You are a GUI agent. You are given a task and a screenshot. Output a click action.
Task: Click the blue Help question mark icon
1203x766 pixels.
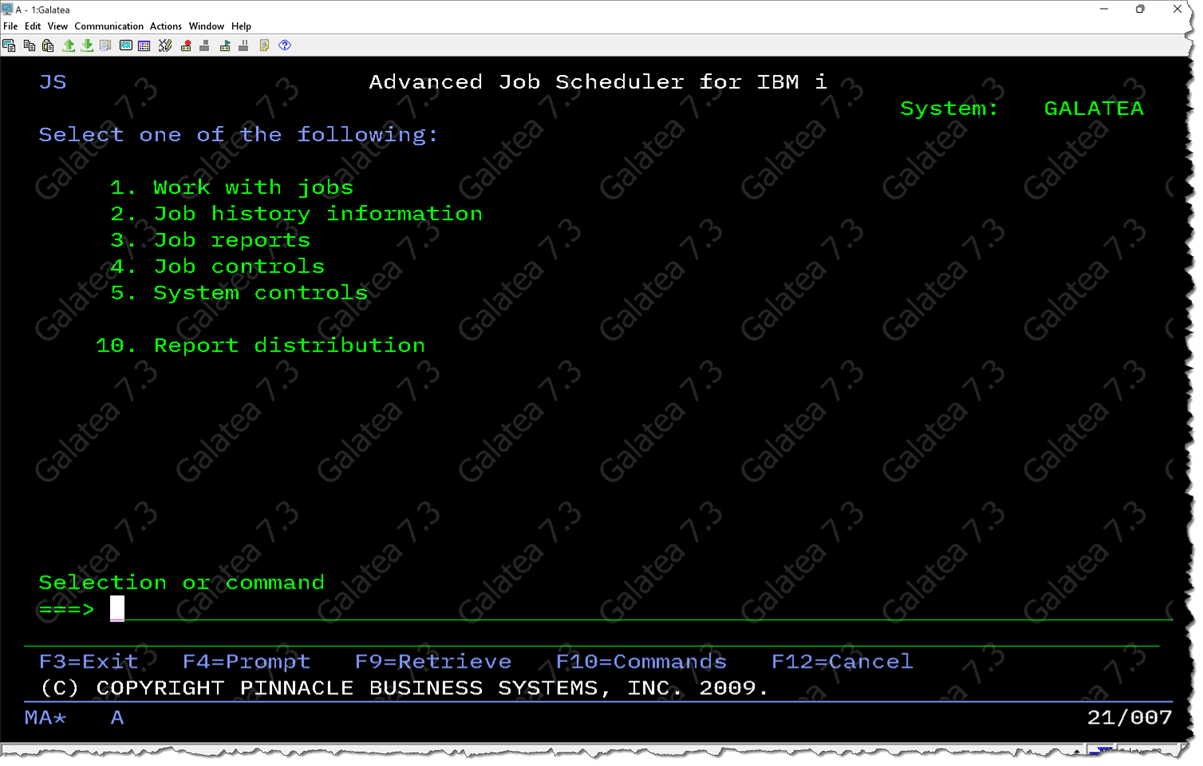[x=285, y=45]
